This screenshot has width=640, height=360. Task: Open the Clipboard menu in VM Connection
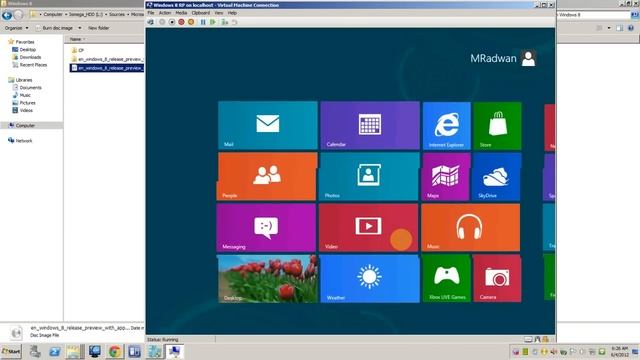coord(201,13)
